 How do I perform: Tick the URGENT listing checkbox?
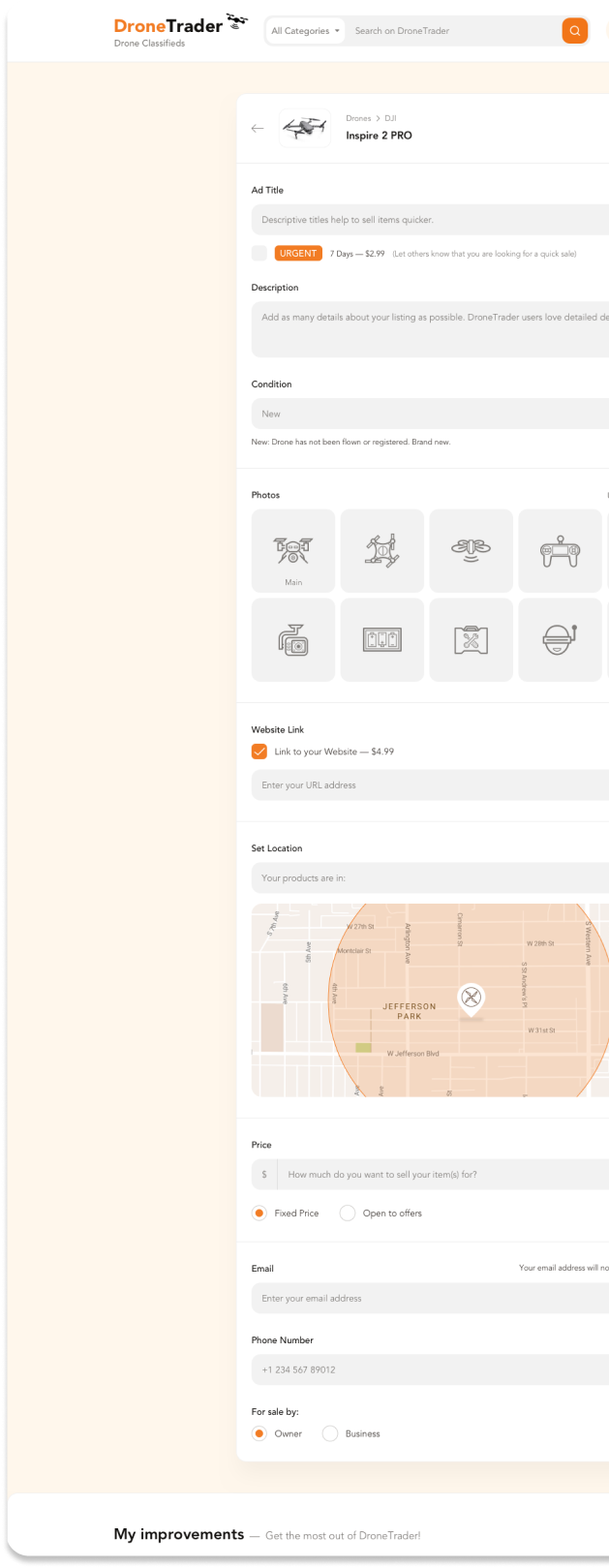(x=259, y=253)
